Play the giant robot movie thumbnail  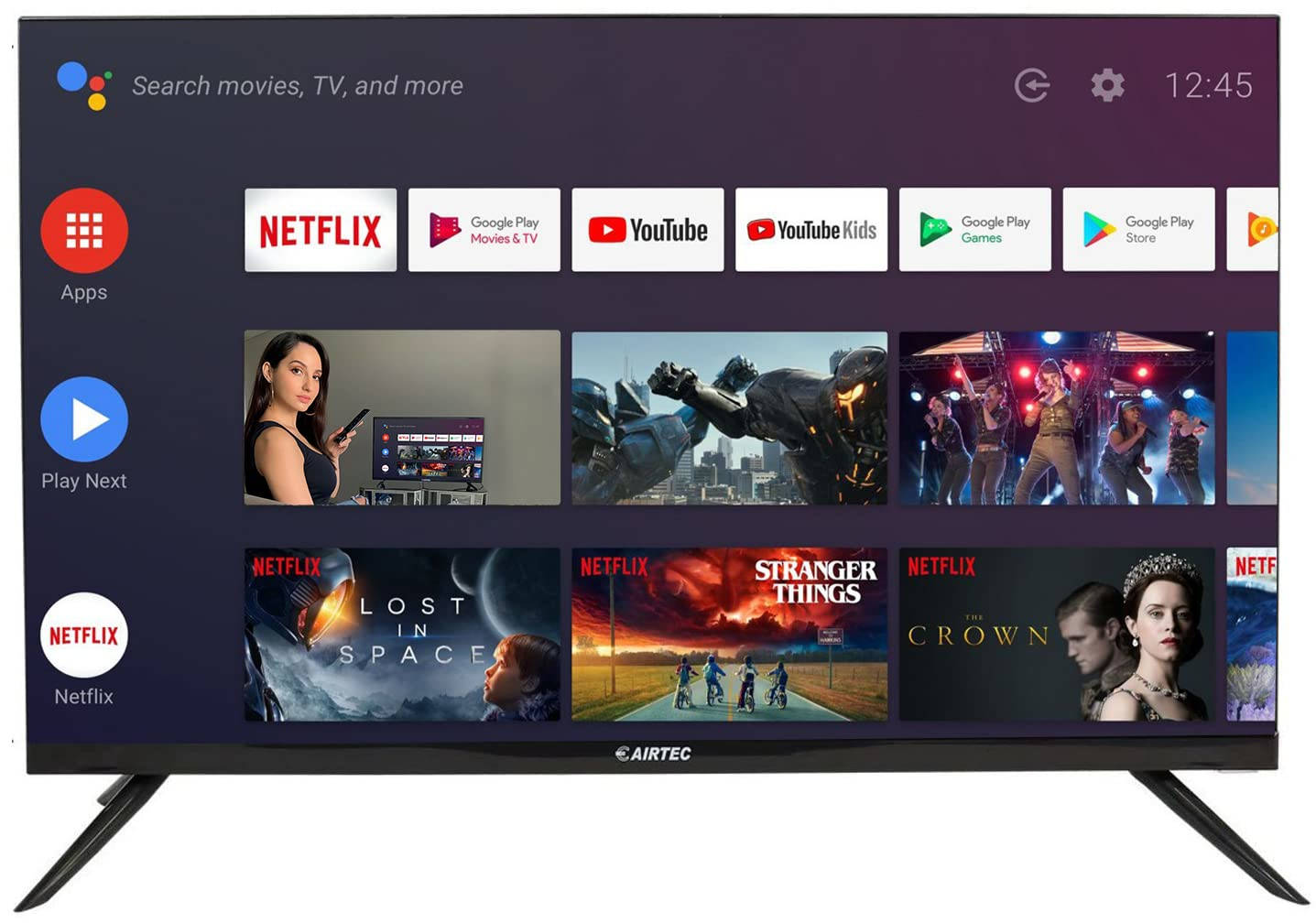pos(730,418)
